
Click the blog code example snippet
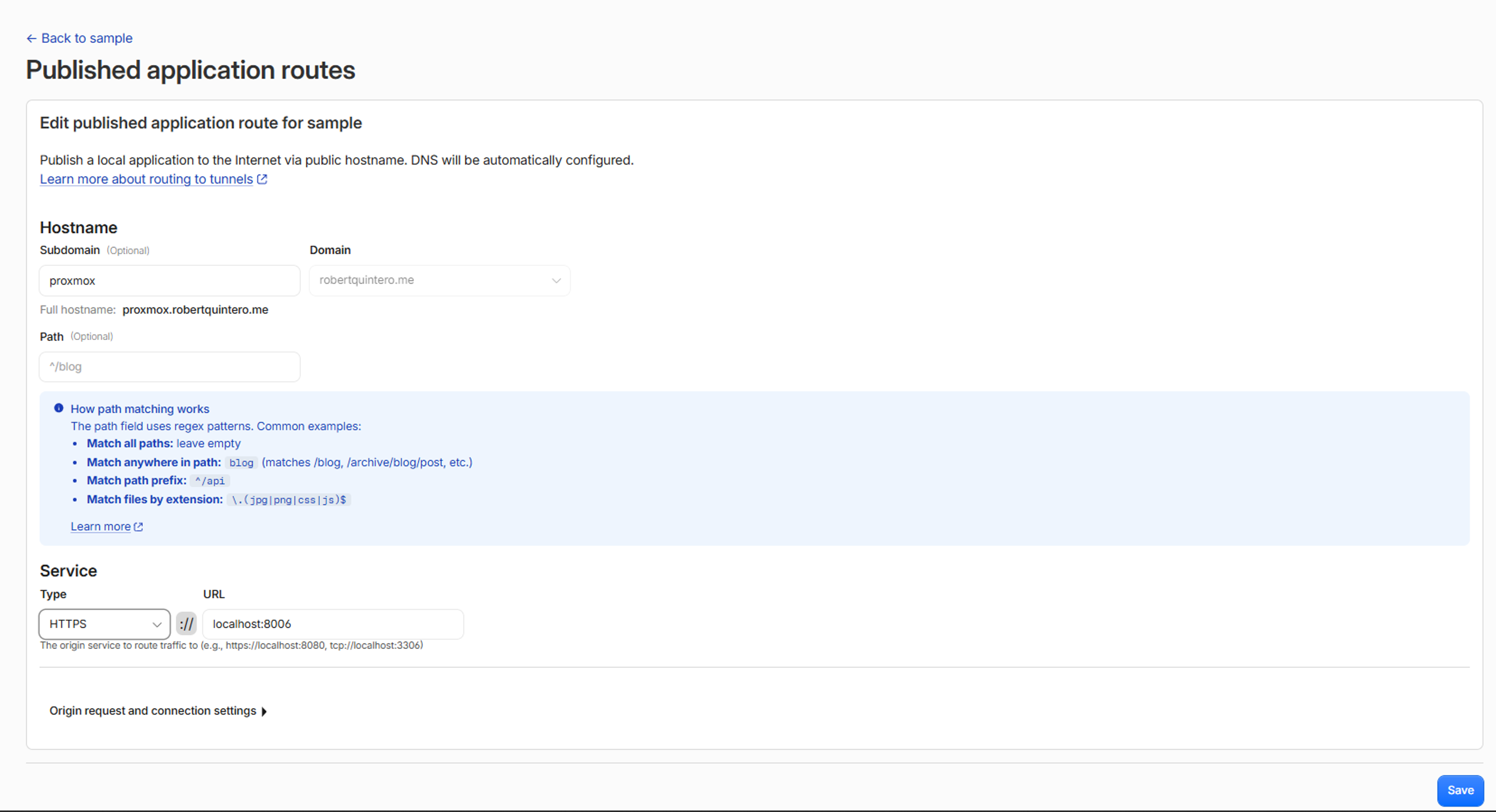241,463
